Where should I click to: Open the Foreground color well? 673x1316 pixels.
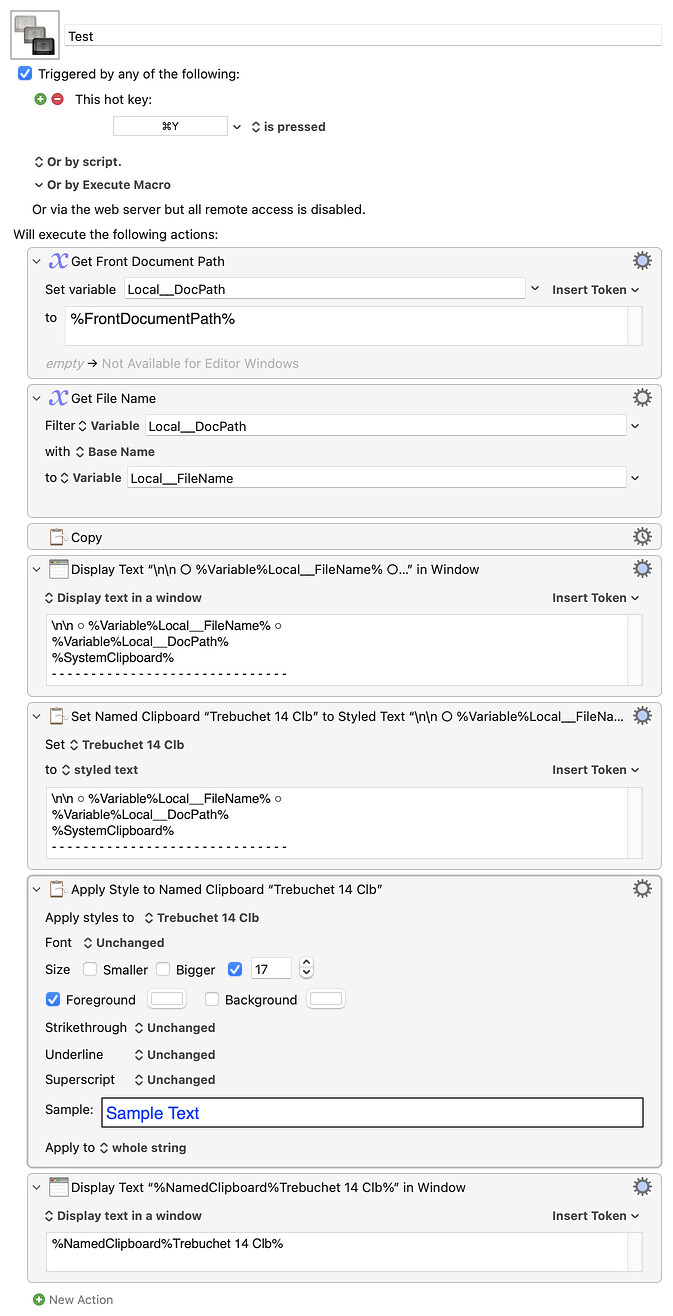[166, 998]
